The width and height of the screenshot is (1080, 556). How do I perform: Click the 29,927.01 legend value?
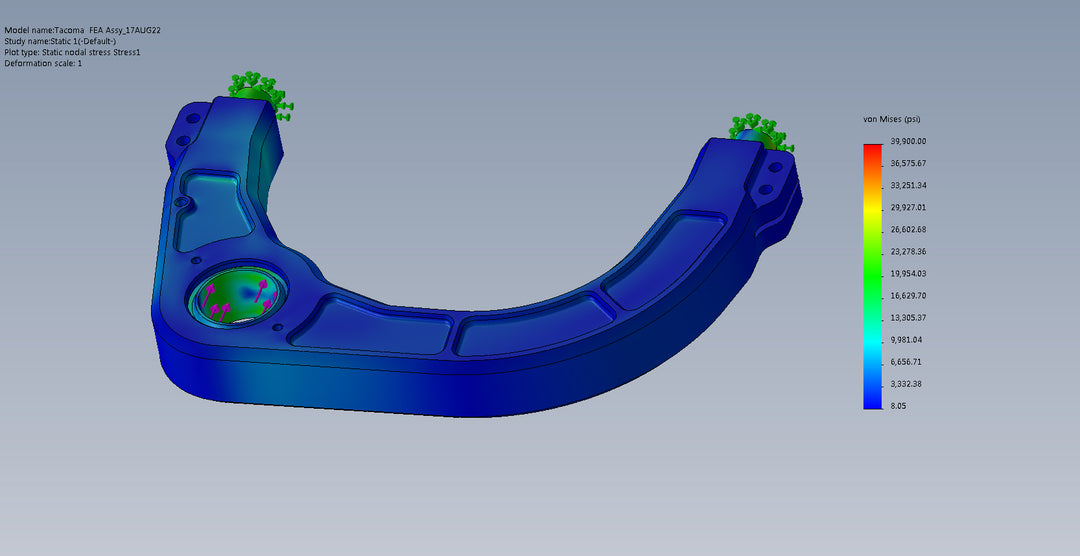coord(906,207)
